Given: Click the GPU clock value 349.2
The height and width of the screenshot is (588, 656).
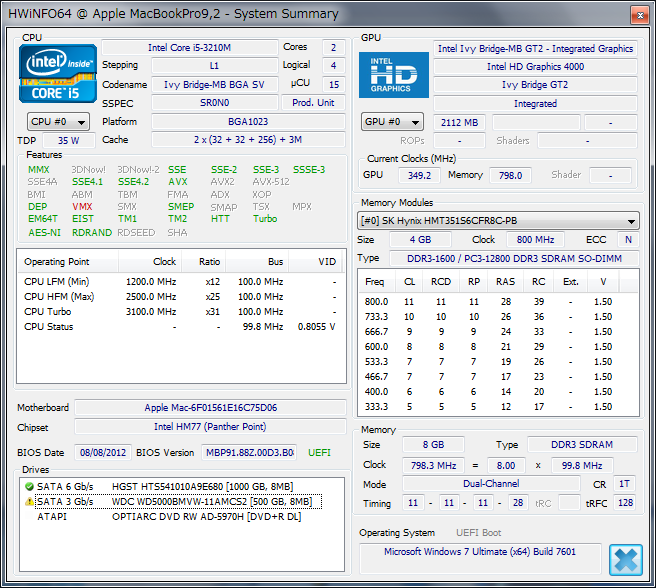Looking at the screenshot, I should click(419, 175).
